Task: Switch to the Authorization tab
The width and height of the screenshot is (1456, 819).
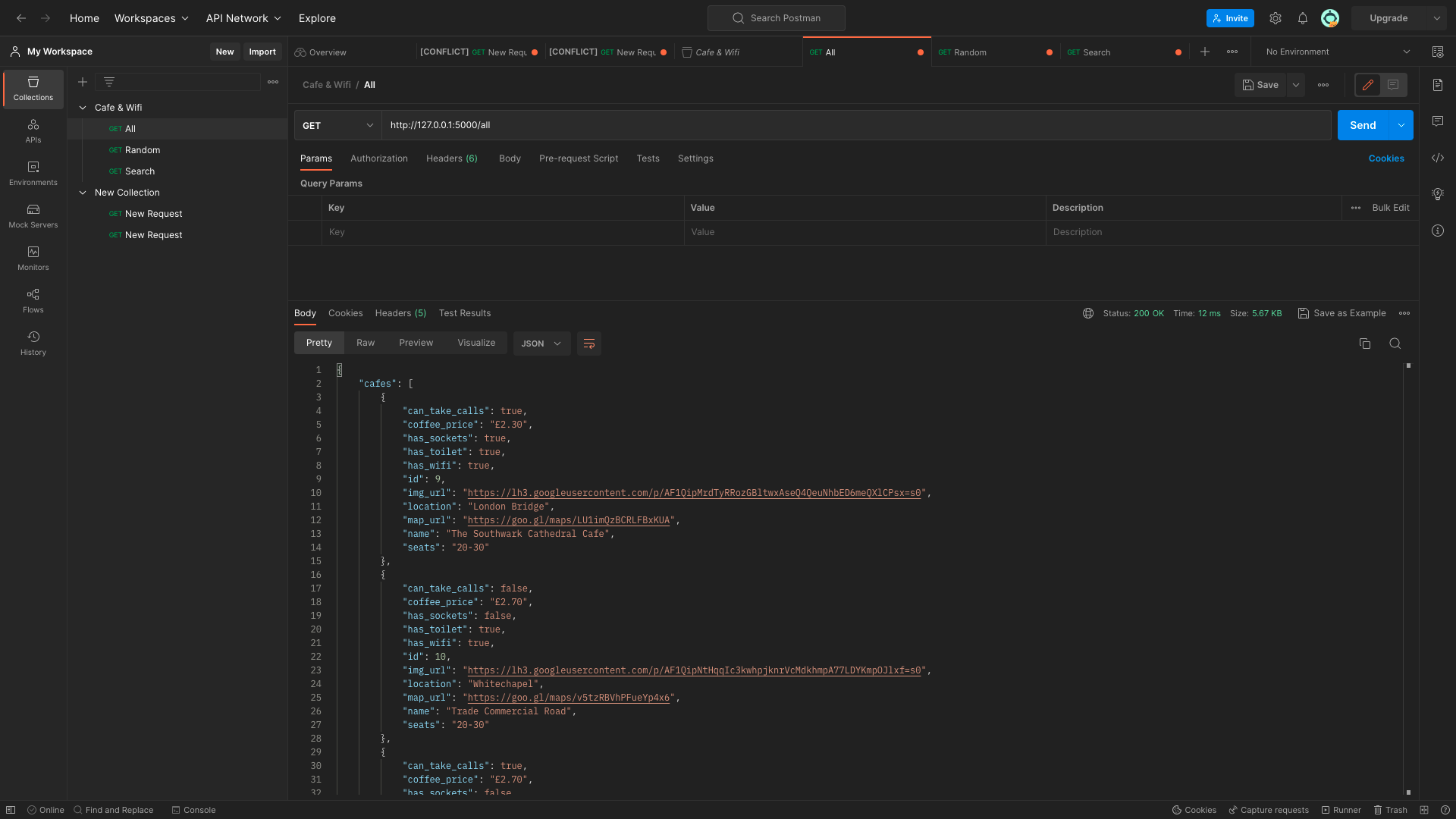Action: click(x=378, y=158)
